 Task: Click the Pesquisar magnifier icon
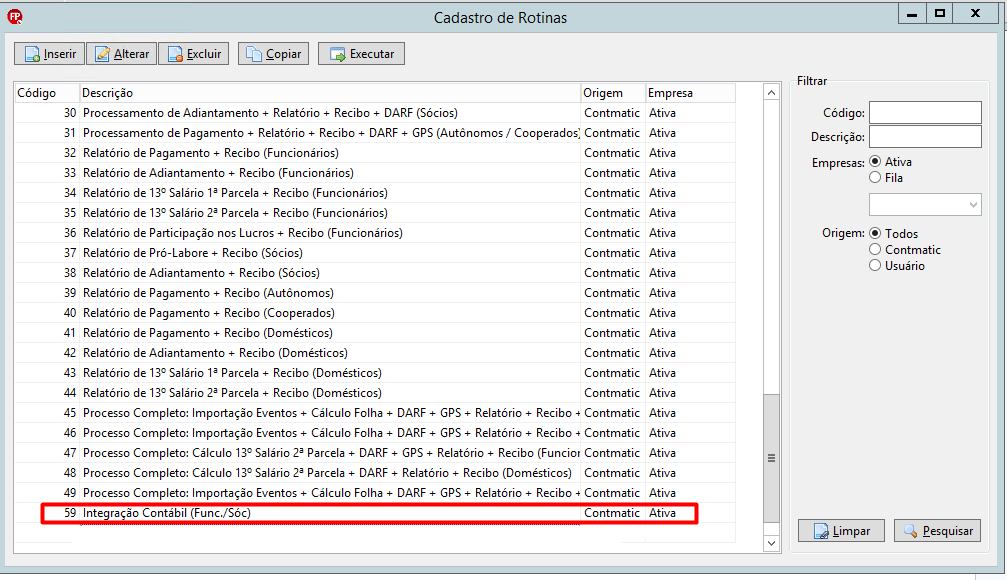tap(910, 531)
